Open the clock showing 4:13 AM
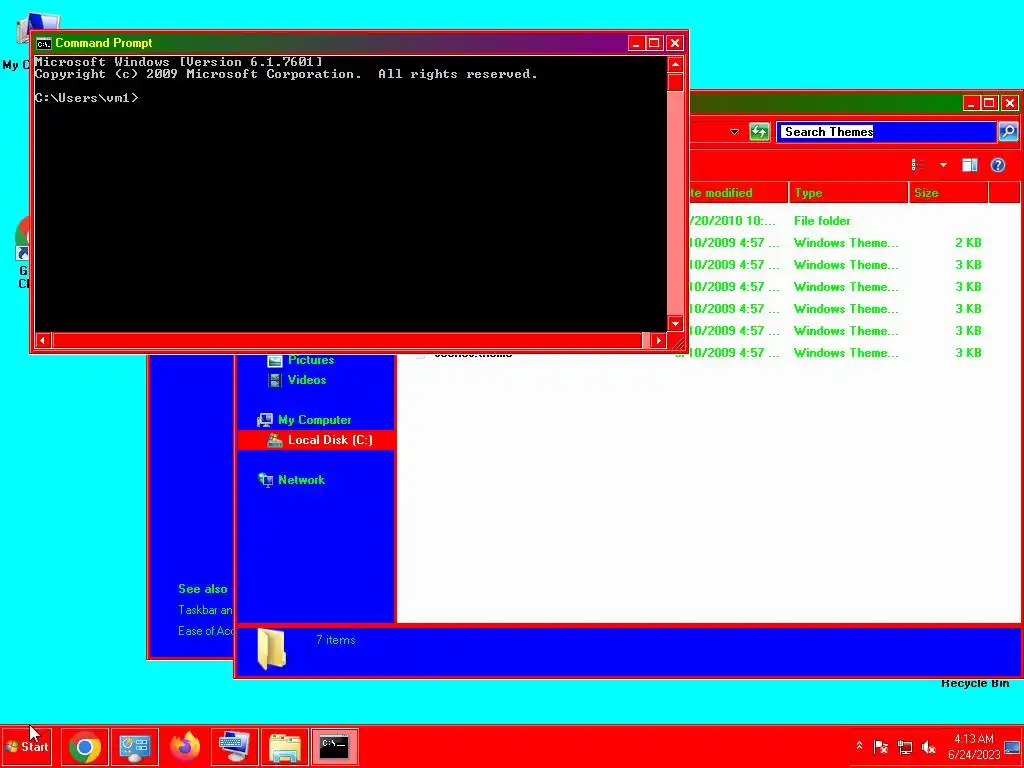The image size is (1024, 768). tap(974, 746)
